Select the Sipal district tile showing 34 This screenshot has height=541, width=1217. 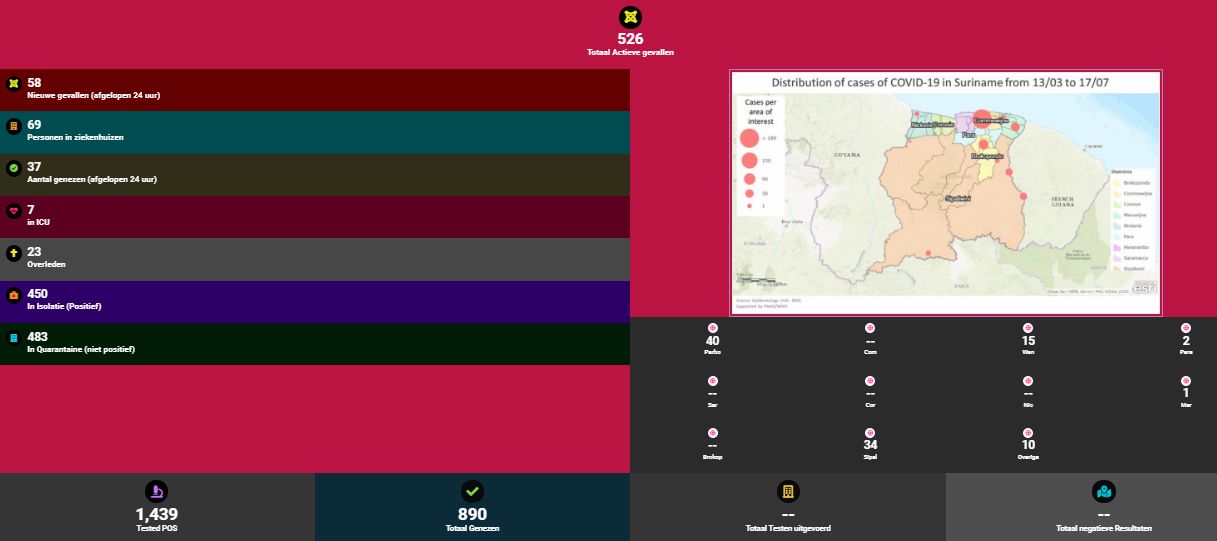pyautogui.click(x=870, y=445)
